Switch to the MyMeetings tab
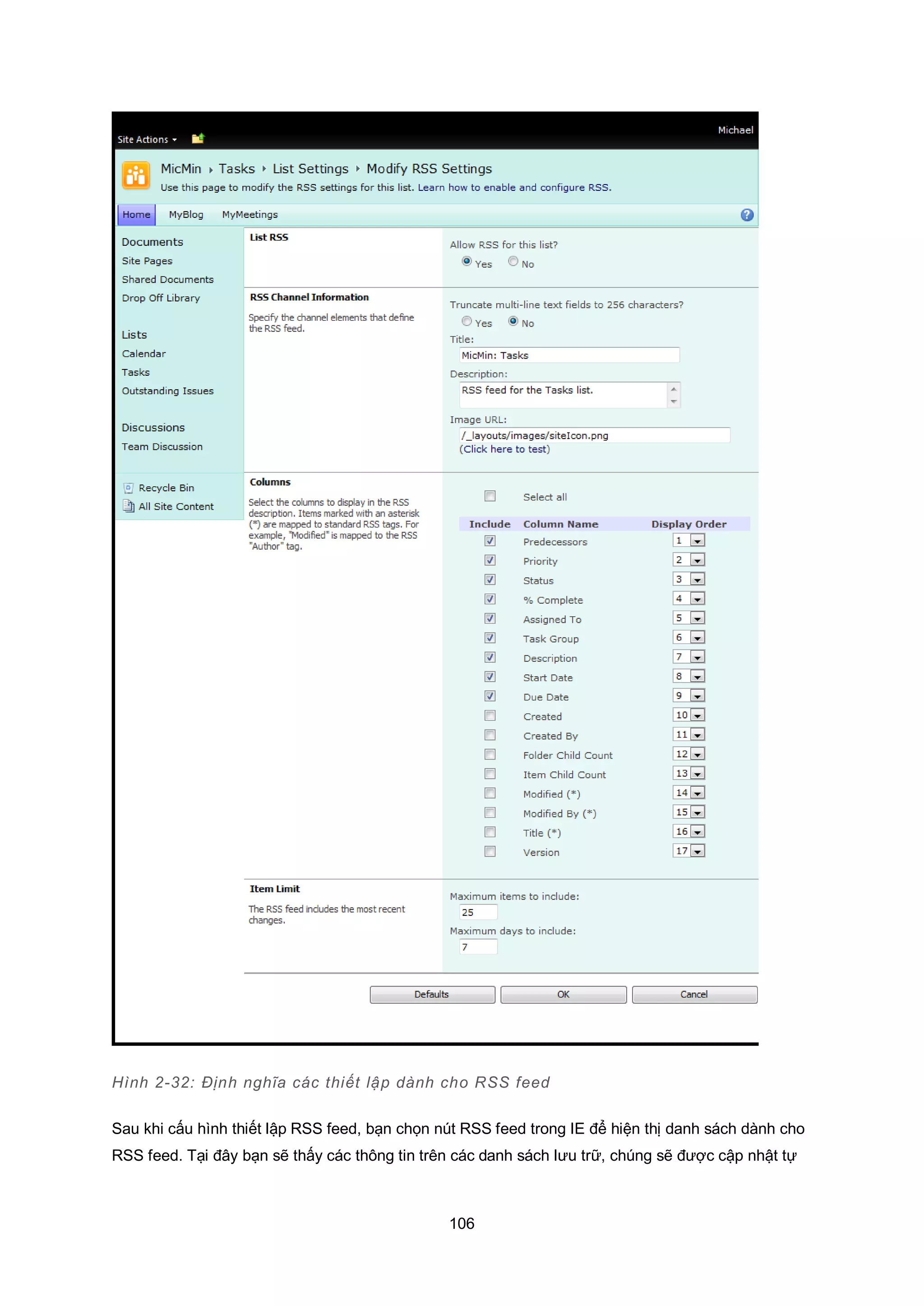 click(250, 214)
